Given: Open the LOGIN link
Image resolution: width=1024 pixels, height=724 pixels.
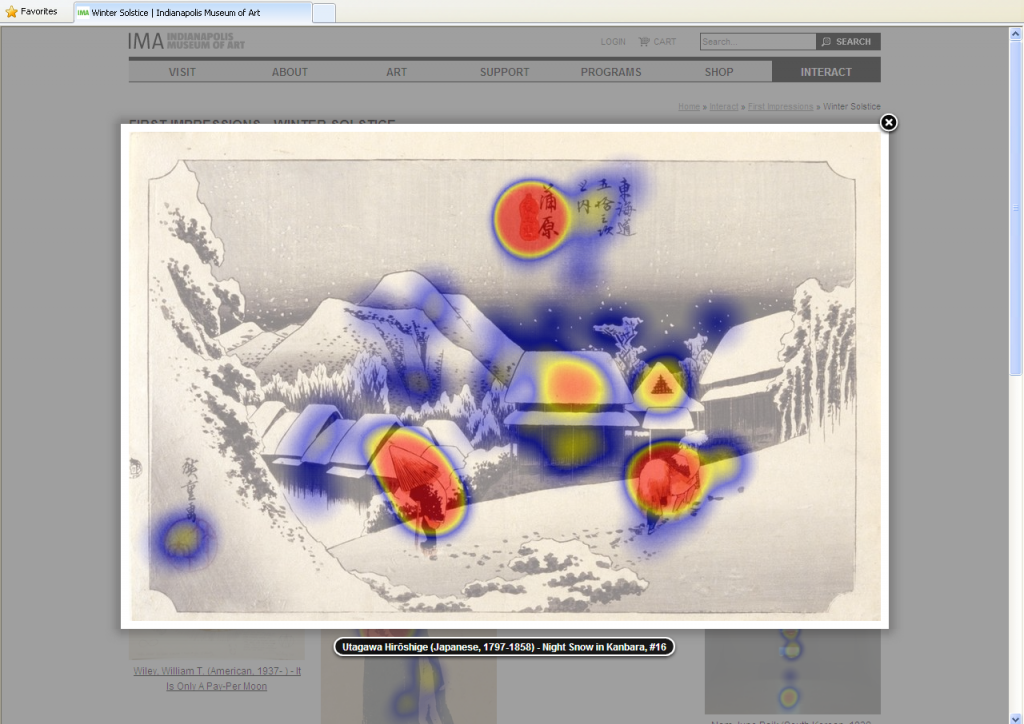Looking at the screenshot, I should pos(613,42).
